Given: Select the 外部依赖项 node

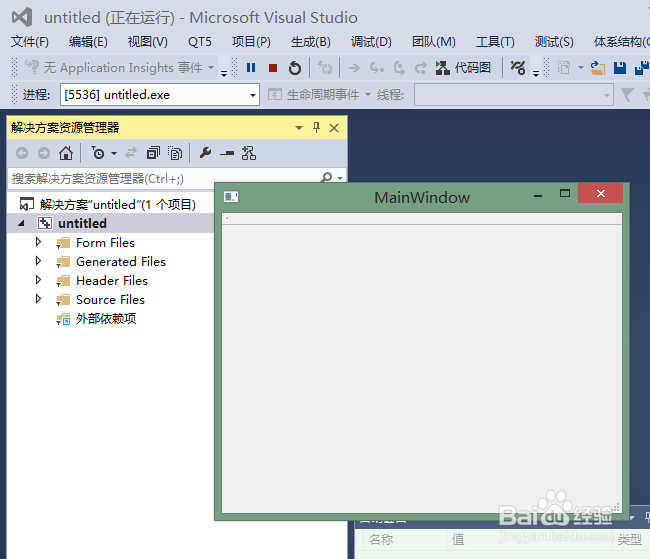Looking at the screenshot, I should [x=106, y=318].
